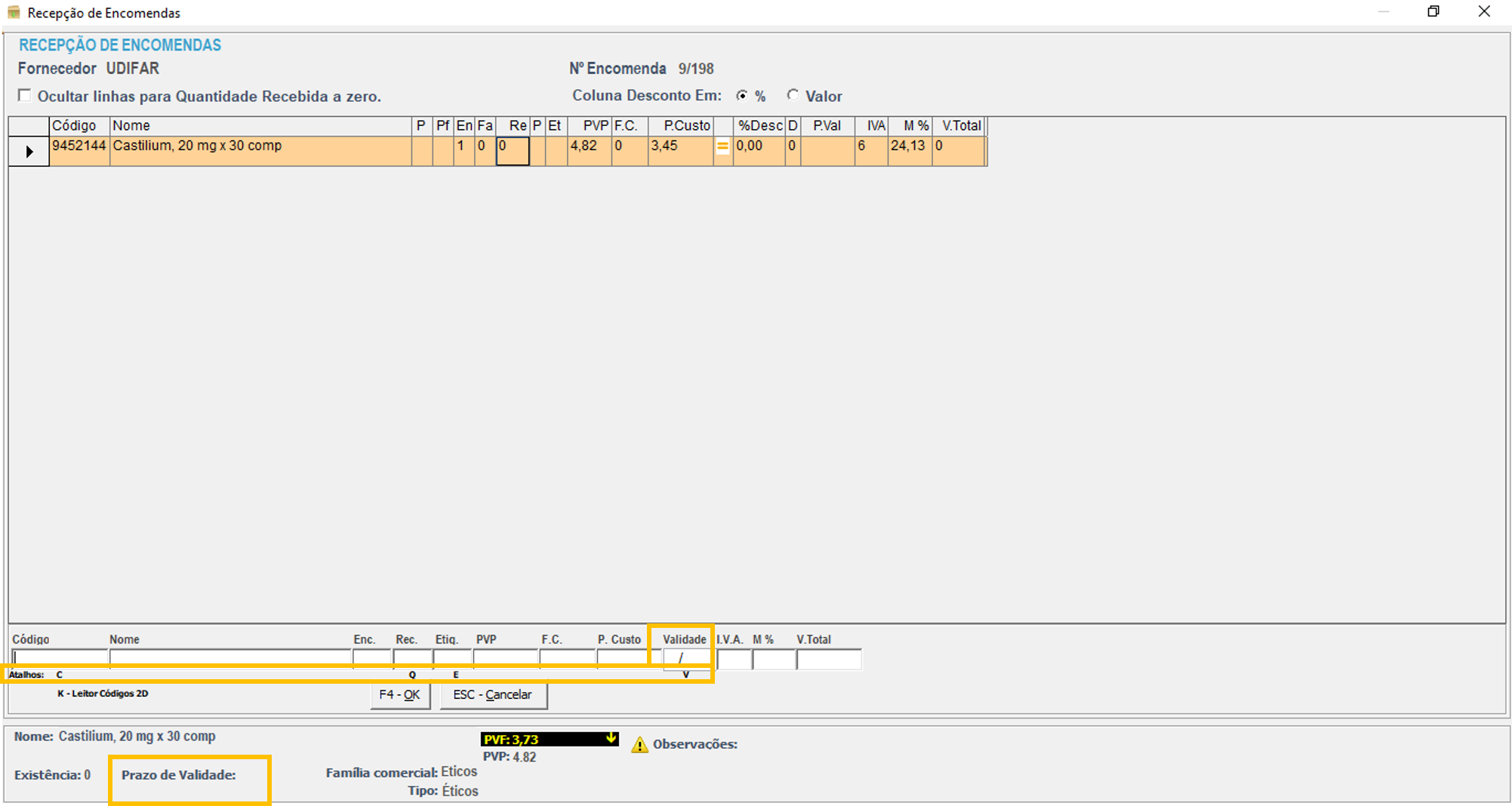
Task: Select the Re quantity cell for Castilium
Action: coord(513,151)
